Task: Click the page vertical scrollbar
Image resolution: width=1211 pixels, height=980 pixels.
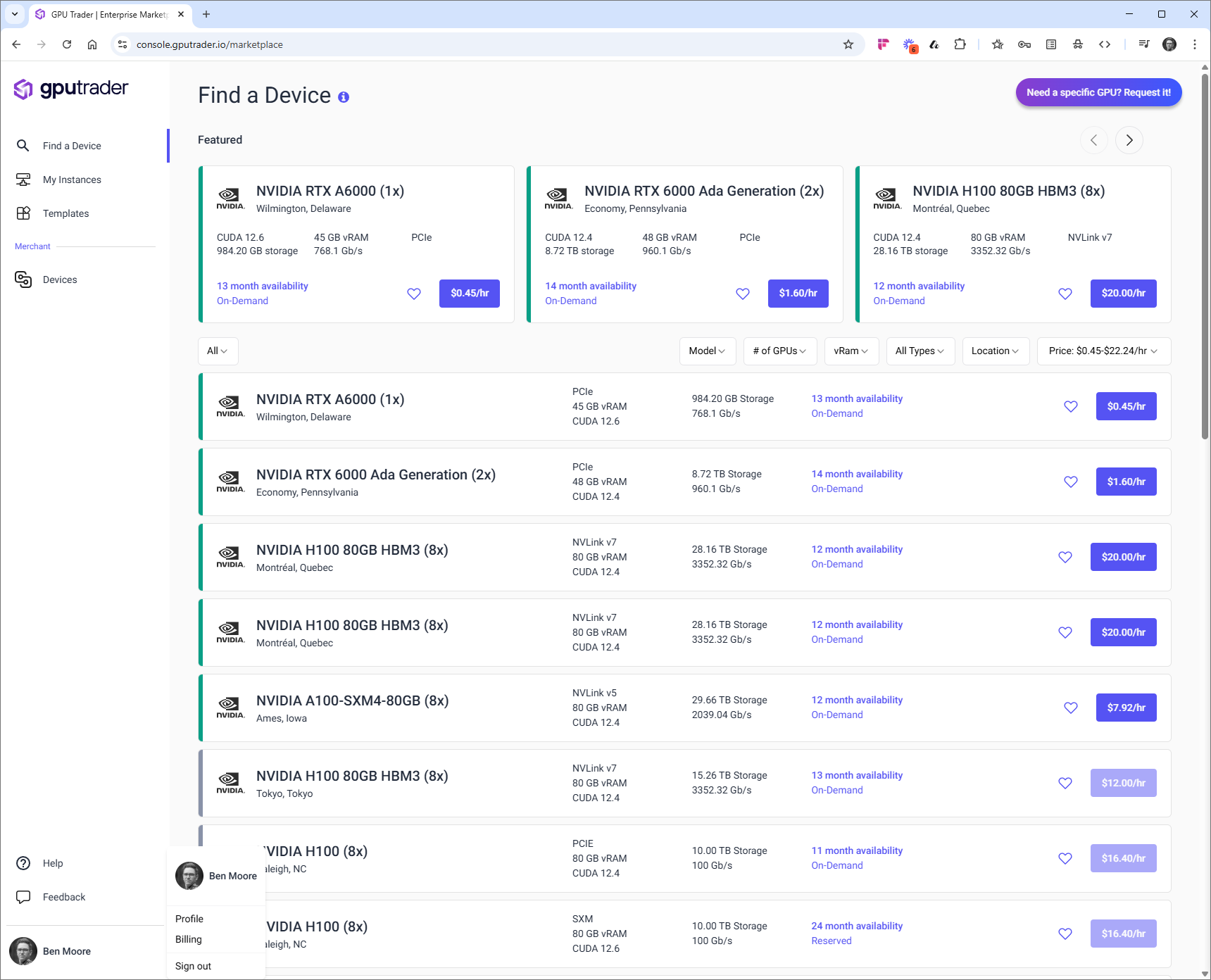Action: 1205,257
